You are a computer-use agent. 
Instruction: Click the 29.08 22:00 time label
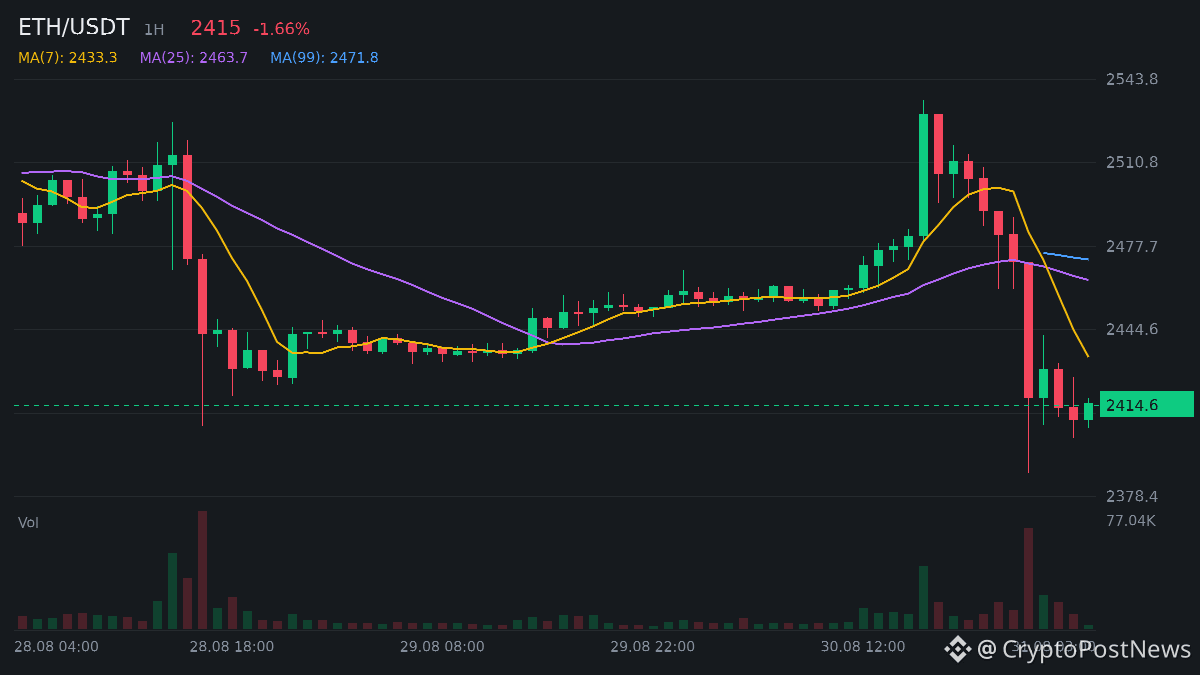pyautogui.click(x=653, y=646)
